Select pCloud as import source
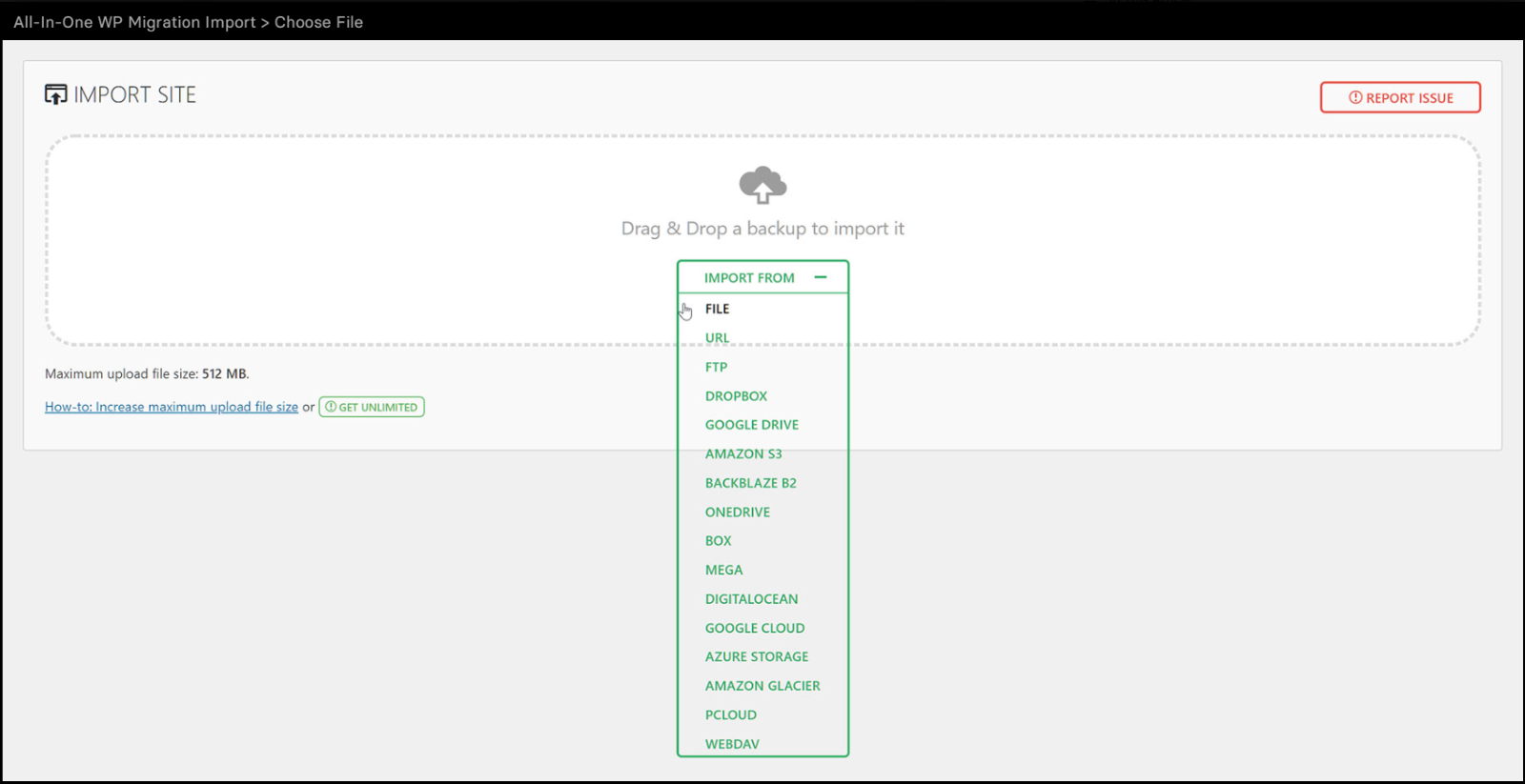 731,715
